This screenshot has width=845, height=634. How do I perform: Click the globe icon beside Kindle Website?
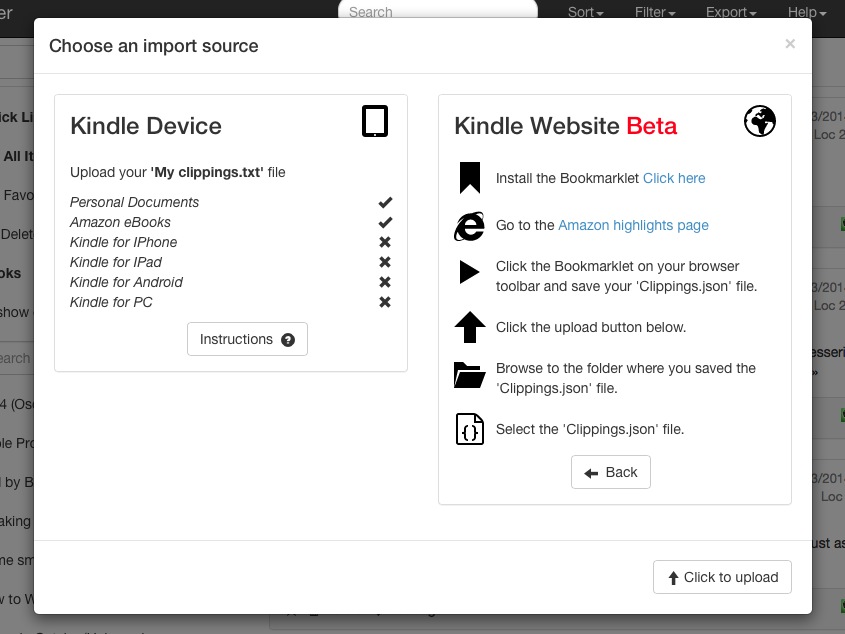[x=760, y=122]
